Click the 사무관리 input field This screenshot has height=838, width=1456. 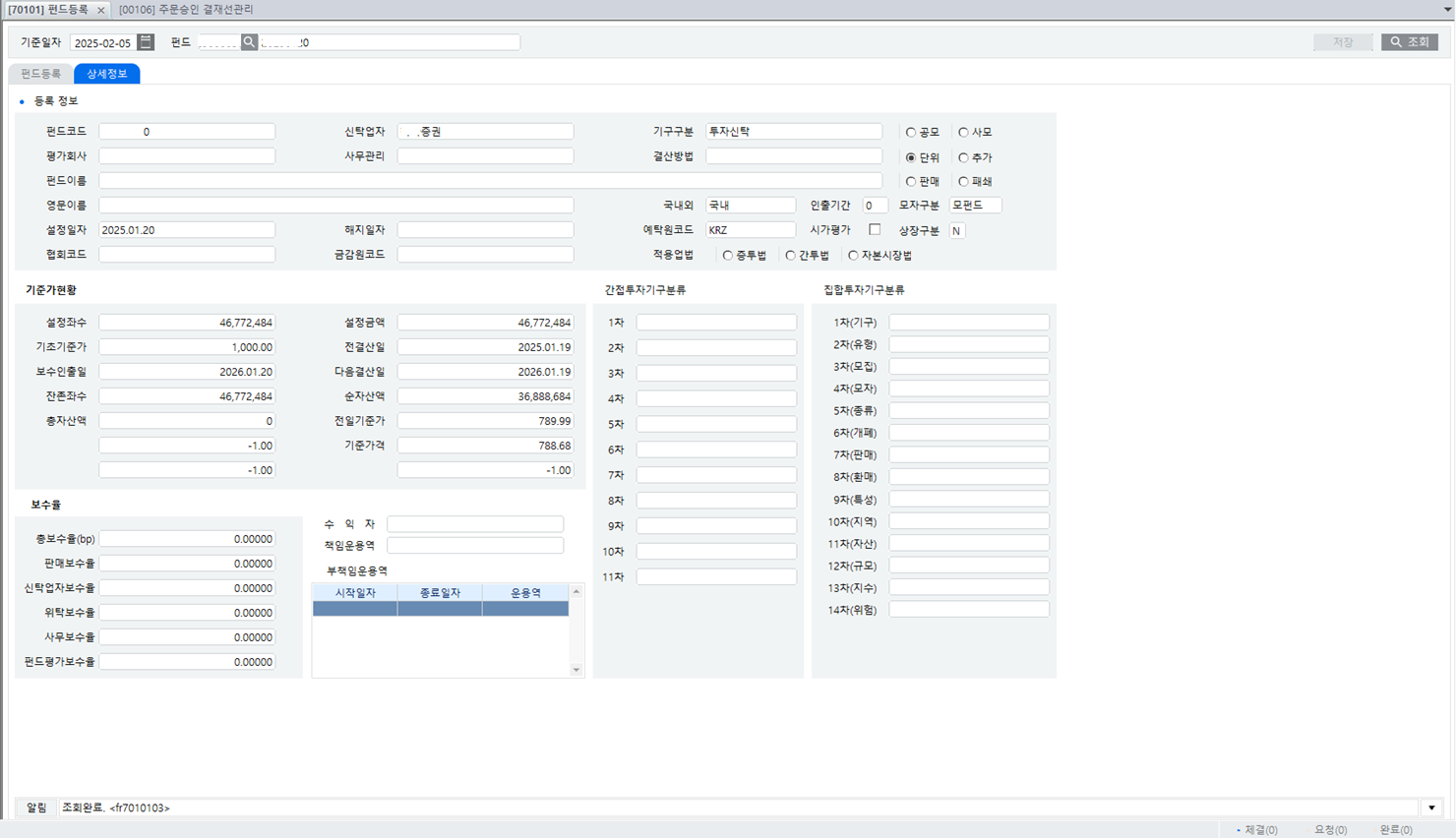[485, 155]
